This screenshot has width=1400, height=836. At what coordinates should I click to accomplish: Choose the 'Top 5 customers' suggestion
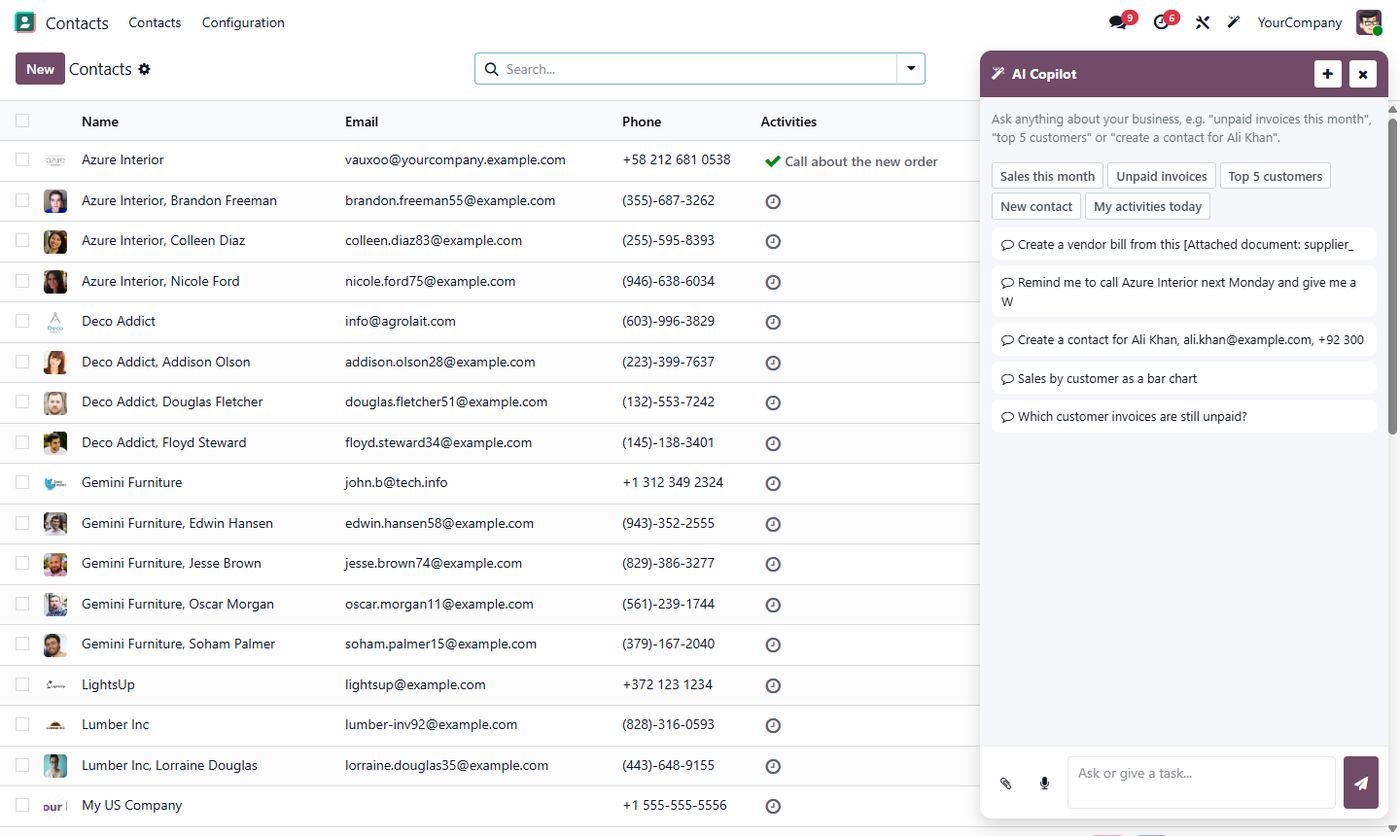click(1275, 176)
